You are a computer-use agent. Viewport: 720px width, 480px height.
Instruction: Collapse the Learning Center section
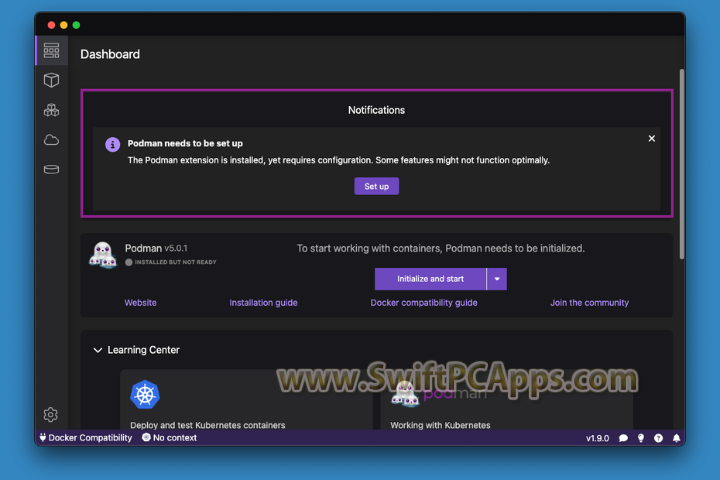click(98, 350)
